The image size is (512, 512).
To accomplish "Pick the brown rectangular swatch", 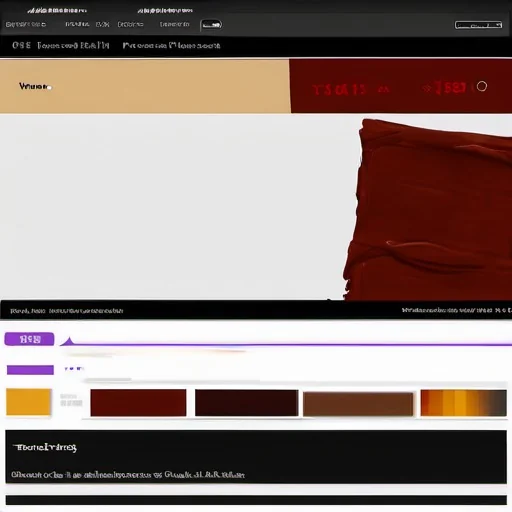I will [x=358, y=404].
